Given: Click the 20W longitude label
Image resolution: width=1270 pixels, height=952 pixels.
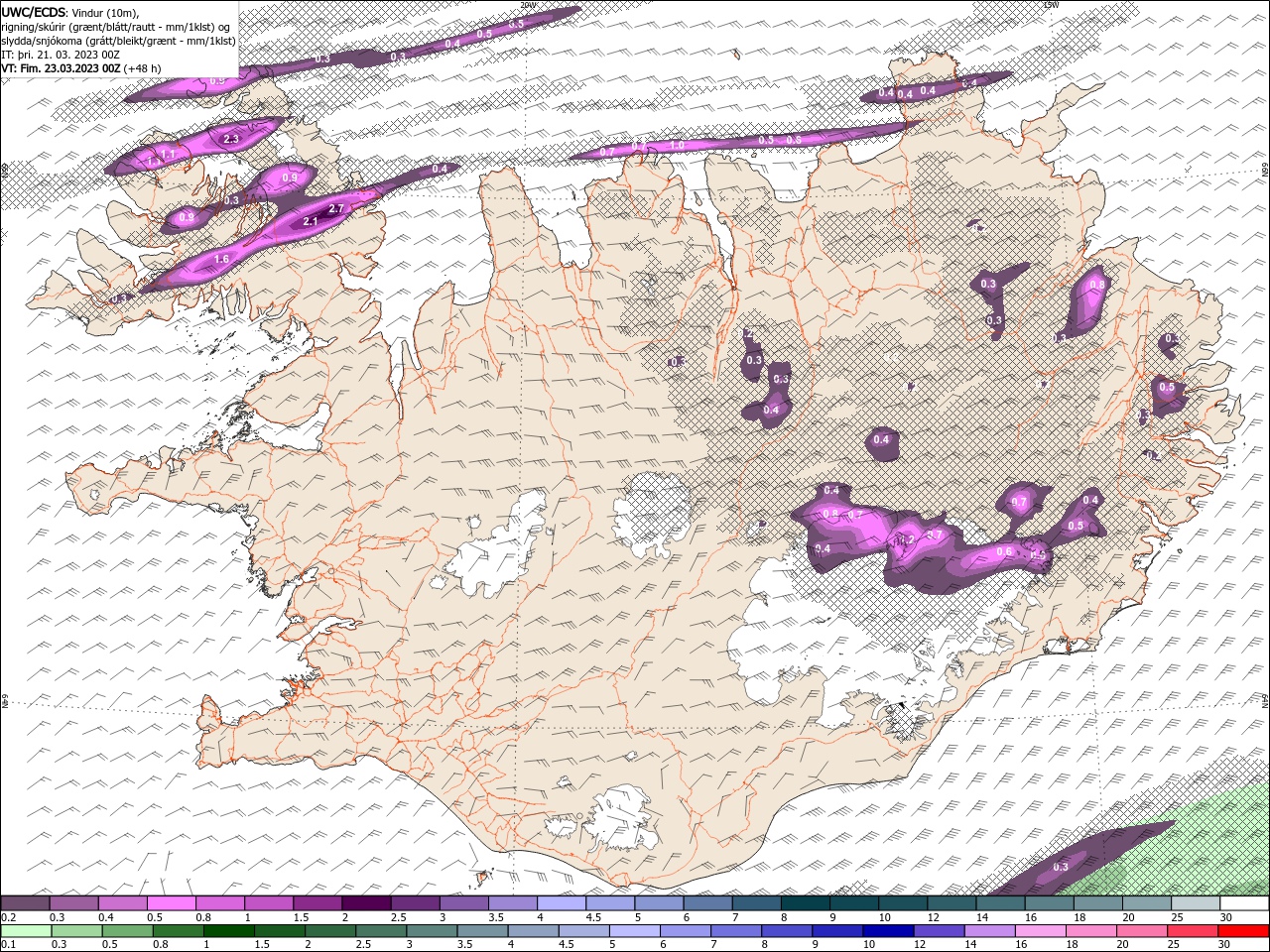Looking at the screenshot, I should (527, 5).
